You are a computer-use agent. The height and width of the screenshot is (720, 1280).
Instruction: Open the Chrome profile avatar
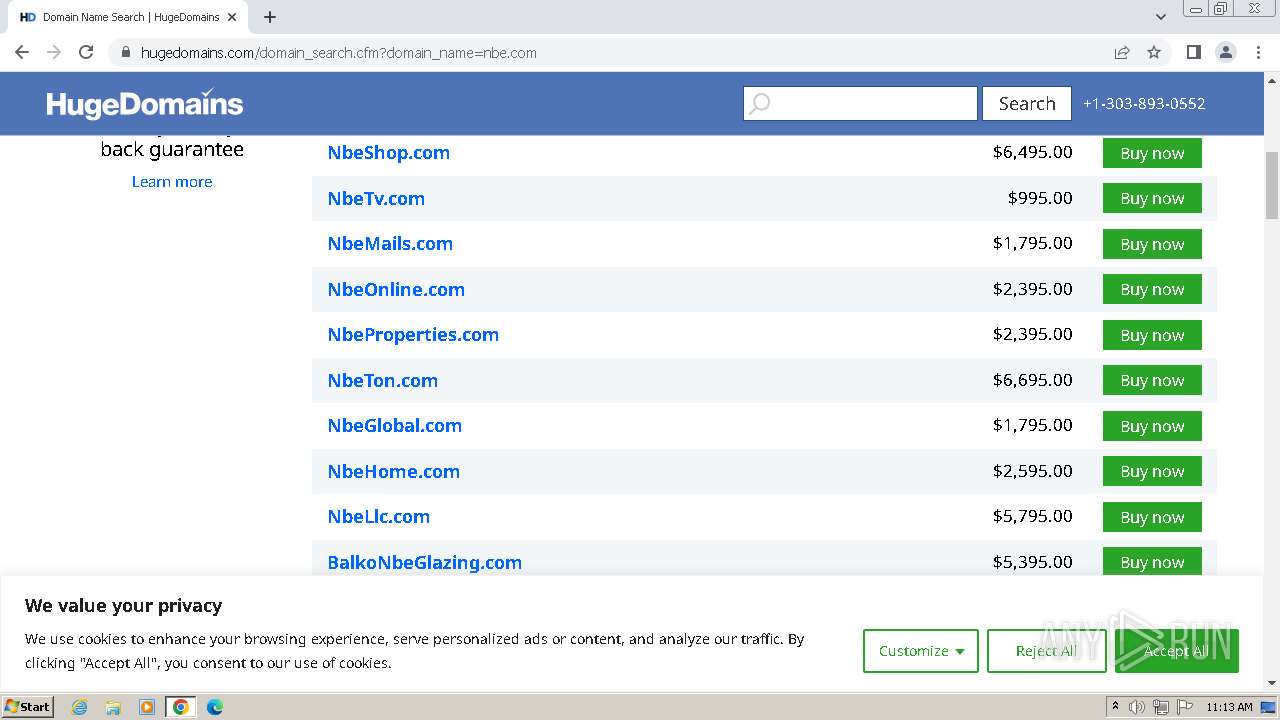click(1226, 52)
